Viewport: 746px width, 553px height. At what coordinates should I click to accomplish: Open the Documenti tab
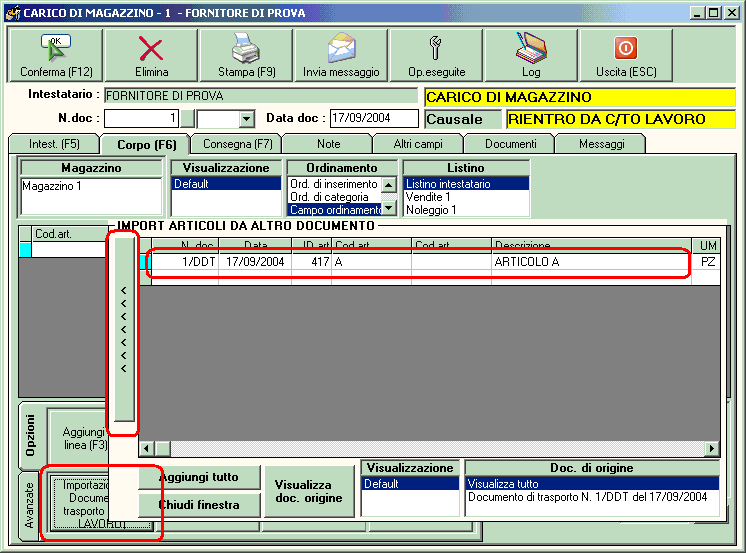[510, 144]
